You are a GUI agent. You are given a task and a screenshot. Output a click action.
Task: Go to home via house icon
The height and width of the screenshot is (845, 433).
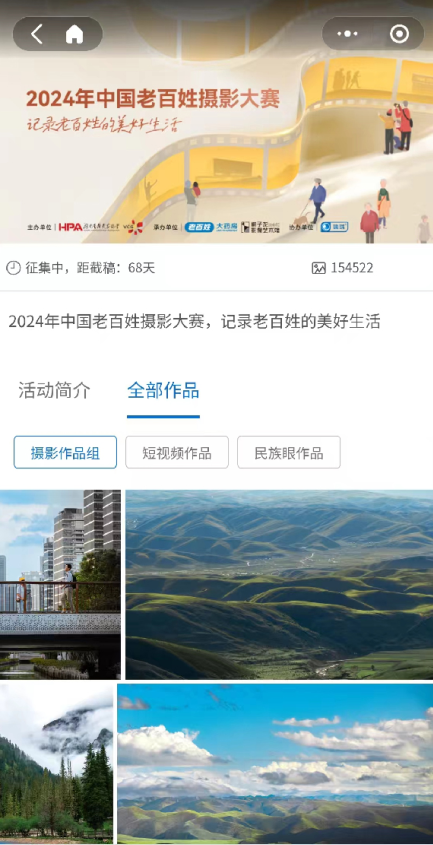point(74,34)
